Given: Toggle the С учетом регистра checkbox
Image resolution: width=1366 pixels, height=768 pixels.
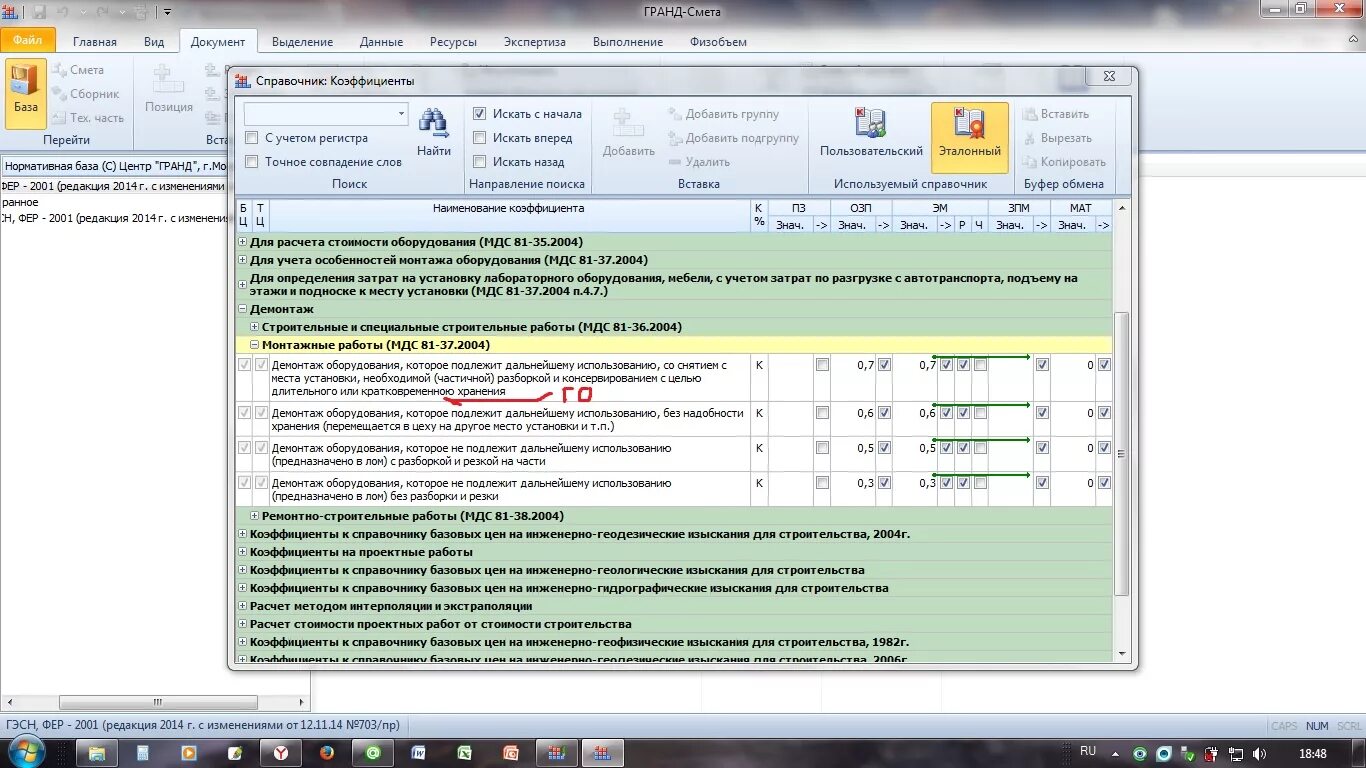Looking at the screenshot, I should (252, 138).
